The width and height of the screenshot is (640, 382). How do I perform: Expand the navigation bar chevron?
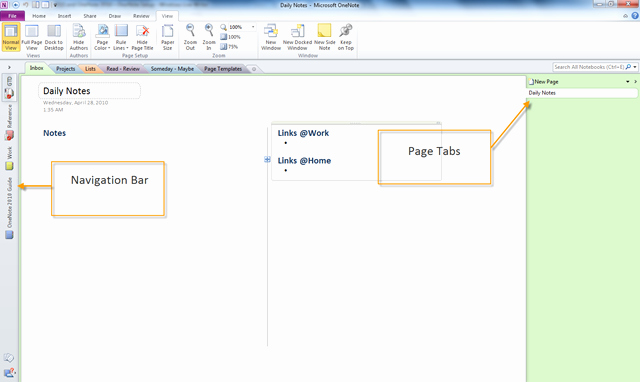tap(9, 67)
